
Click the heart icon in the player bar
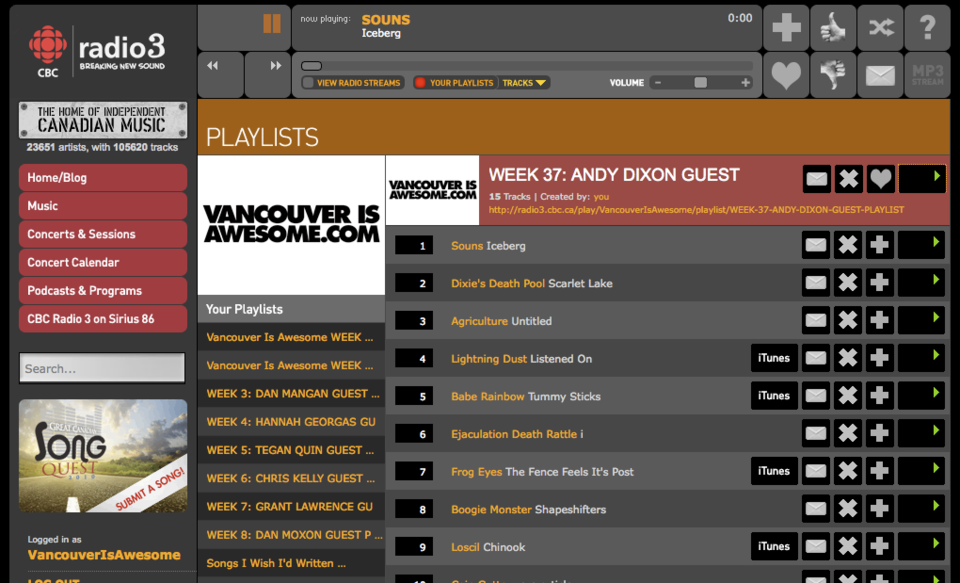pyautogui.click(x=786, y=75)
